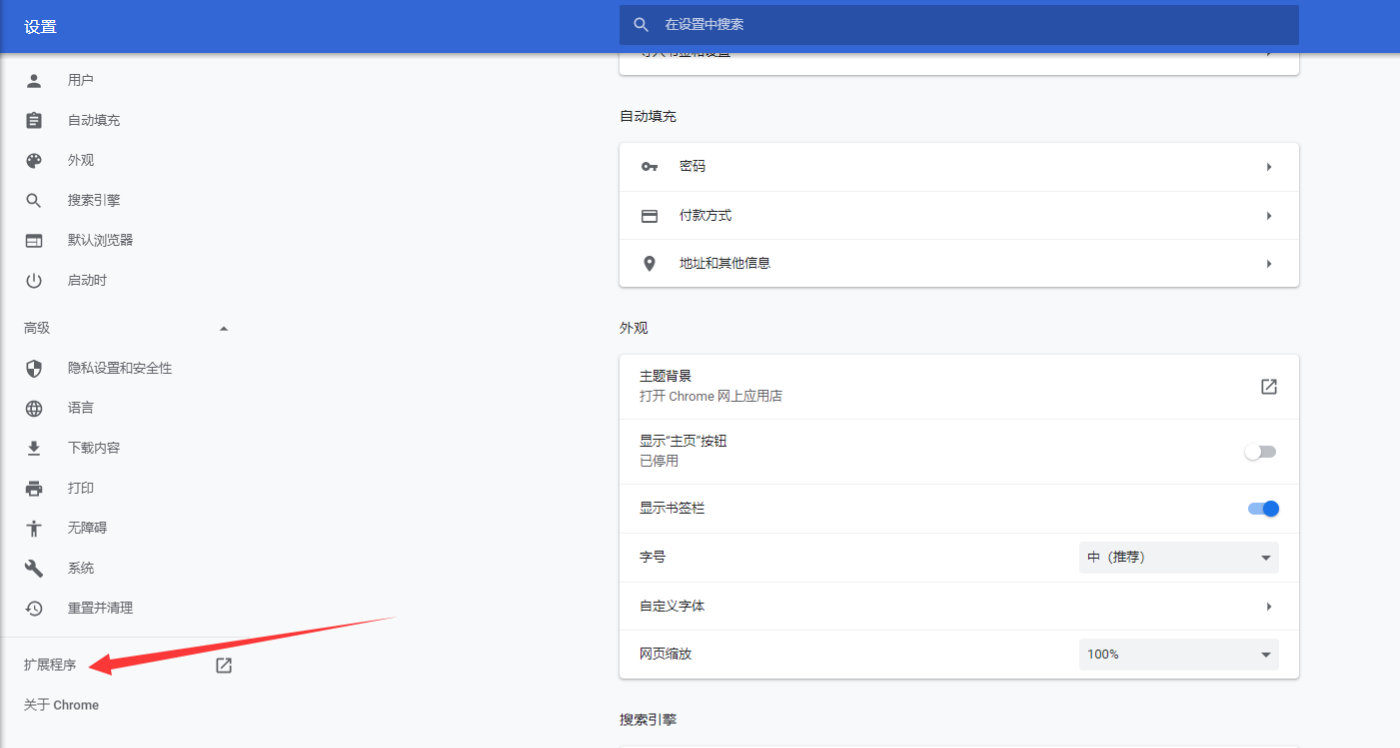1400x748 pixels.
Task: Open the 地址和其他信息 settings row
Action: [x=959, y=264]
